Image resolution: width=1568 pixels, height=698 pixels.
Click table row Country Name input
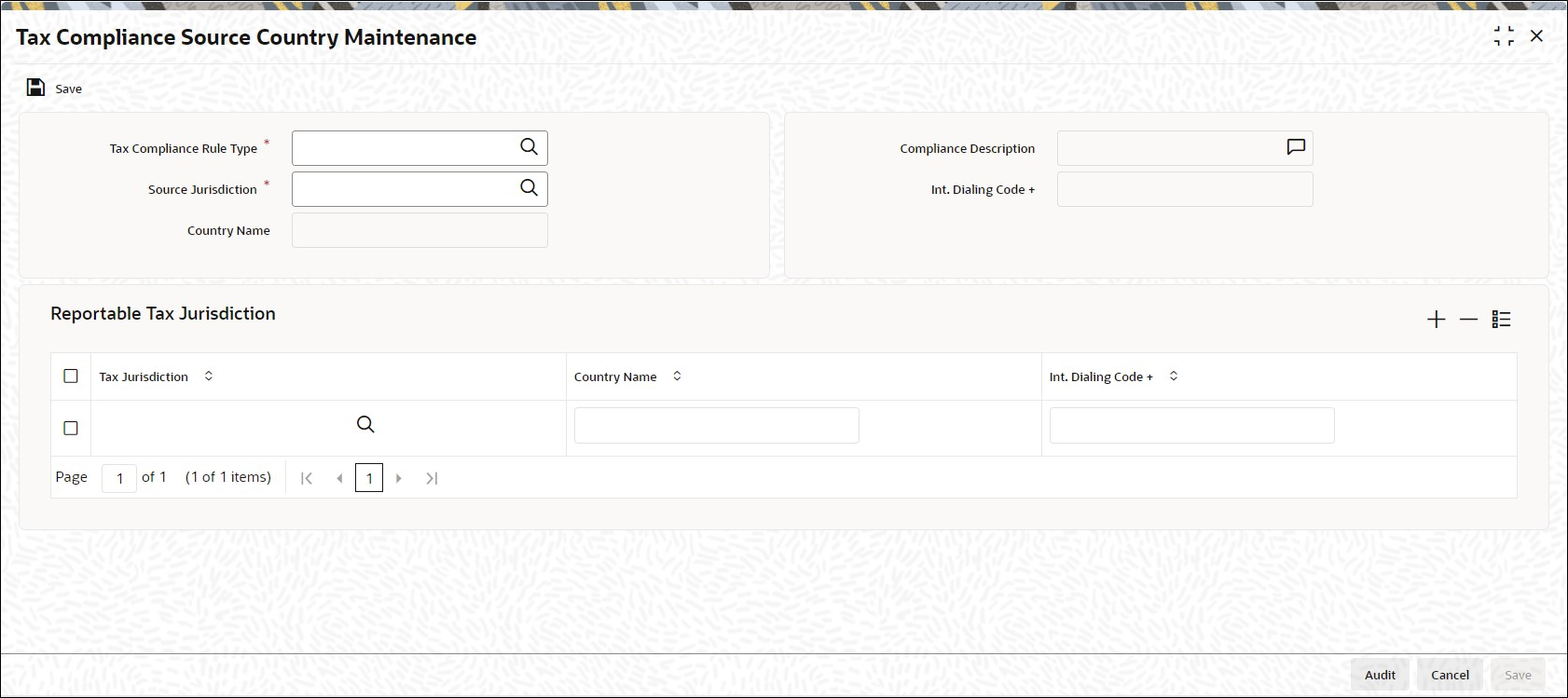click(x=717, y=426)
